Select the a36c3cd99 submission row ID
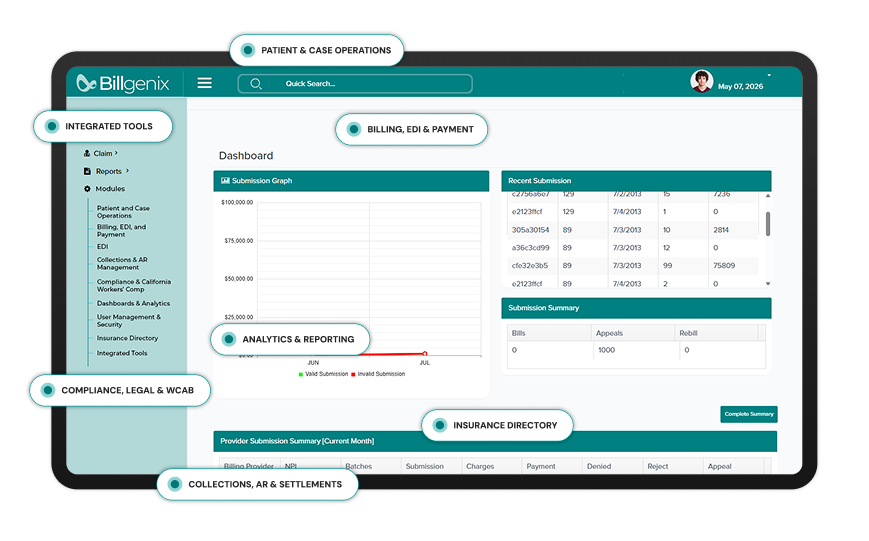The width and height of the screenshot is (869, 541). point(530,248)
